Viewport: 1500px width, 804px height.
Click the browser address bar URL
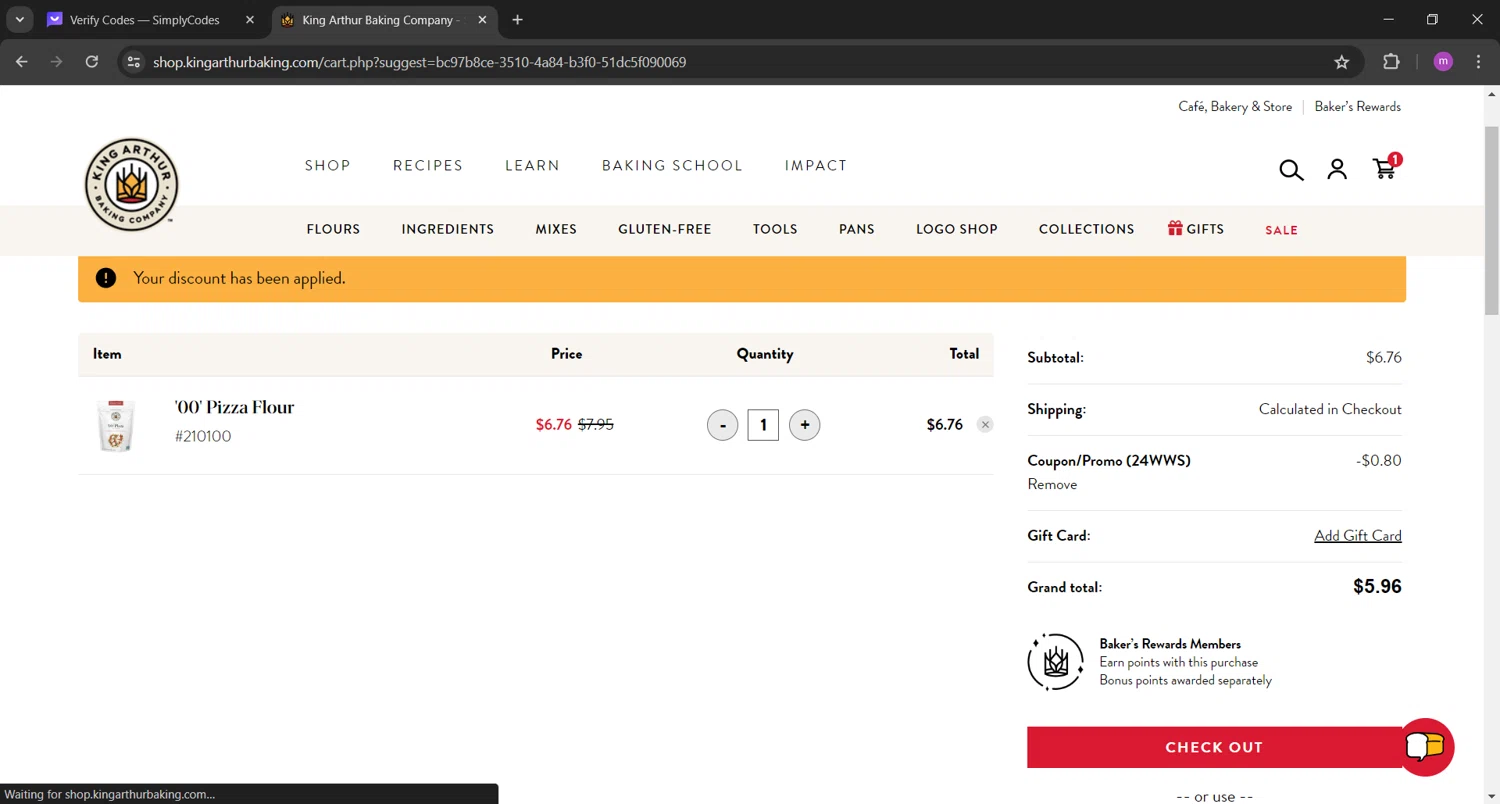(x=419, y=62)
